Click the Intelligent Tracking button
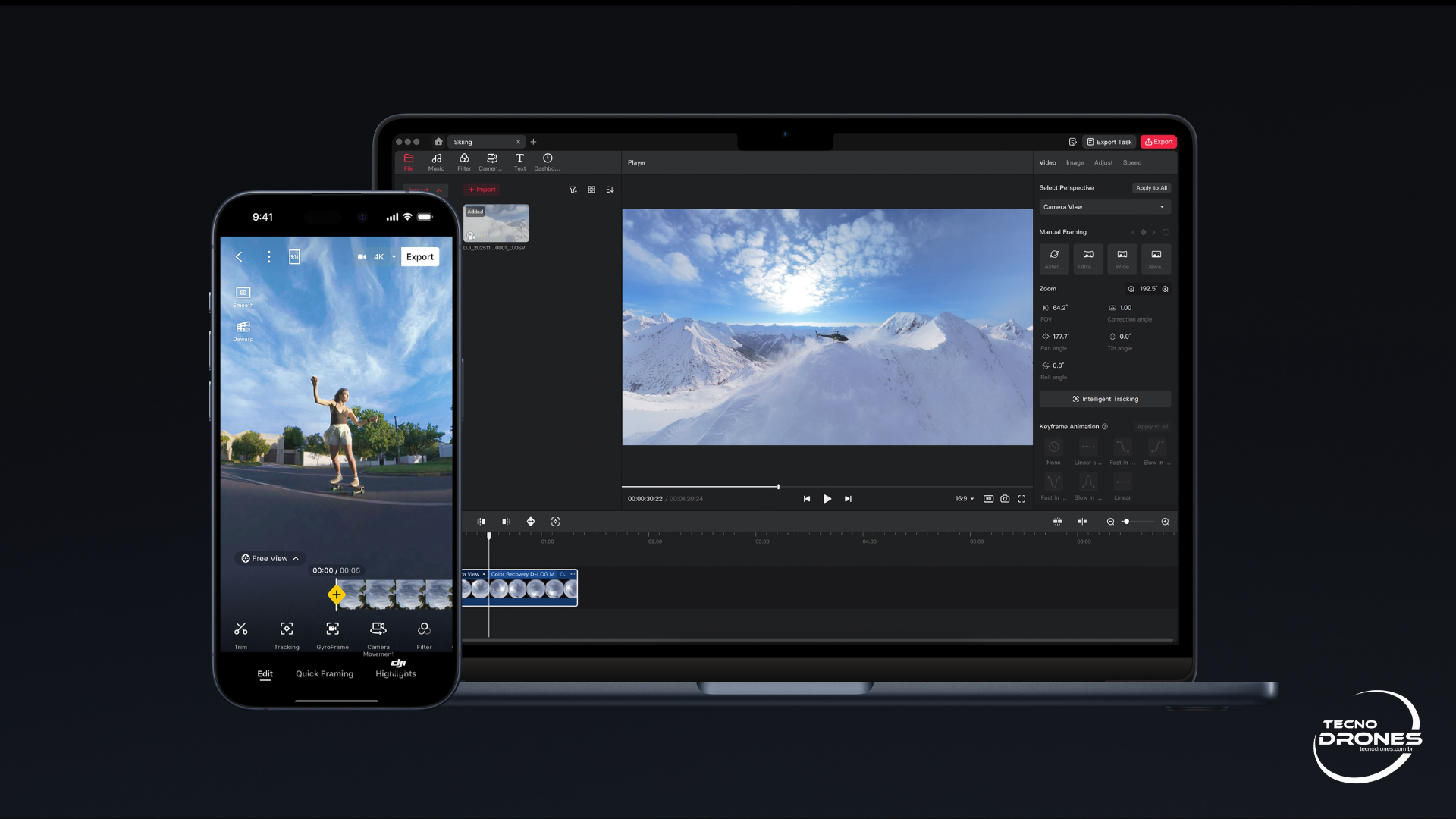The width and height of the screenshot is (1456, 819). click(x=1105, y=399)
